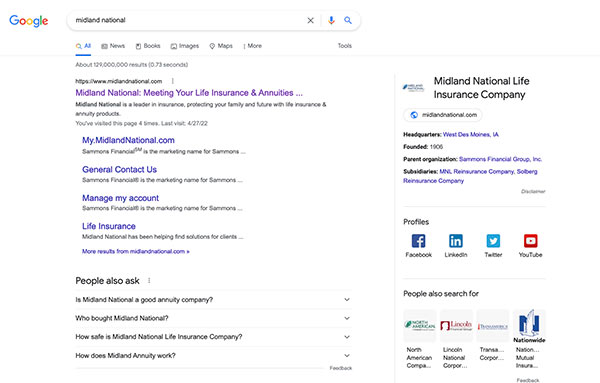Click in the search input field

pyautogui.click(x=188, y=20)
